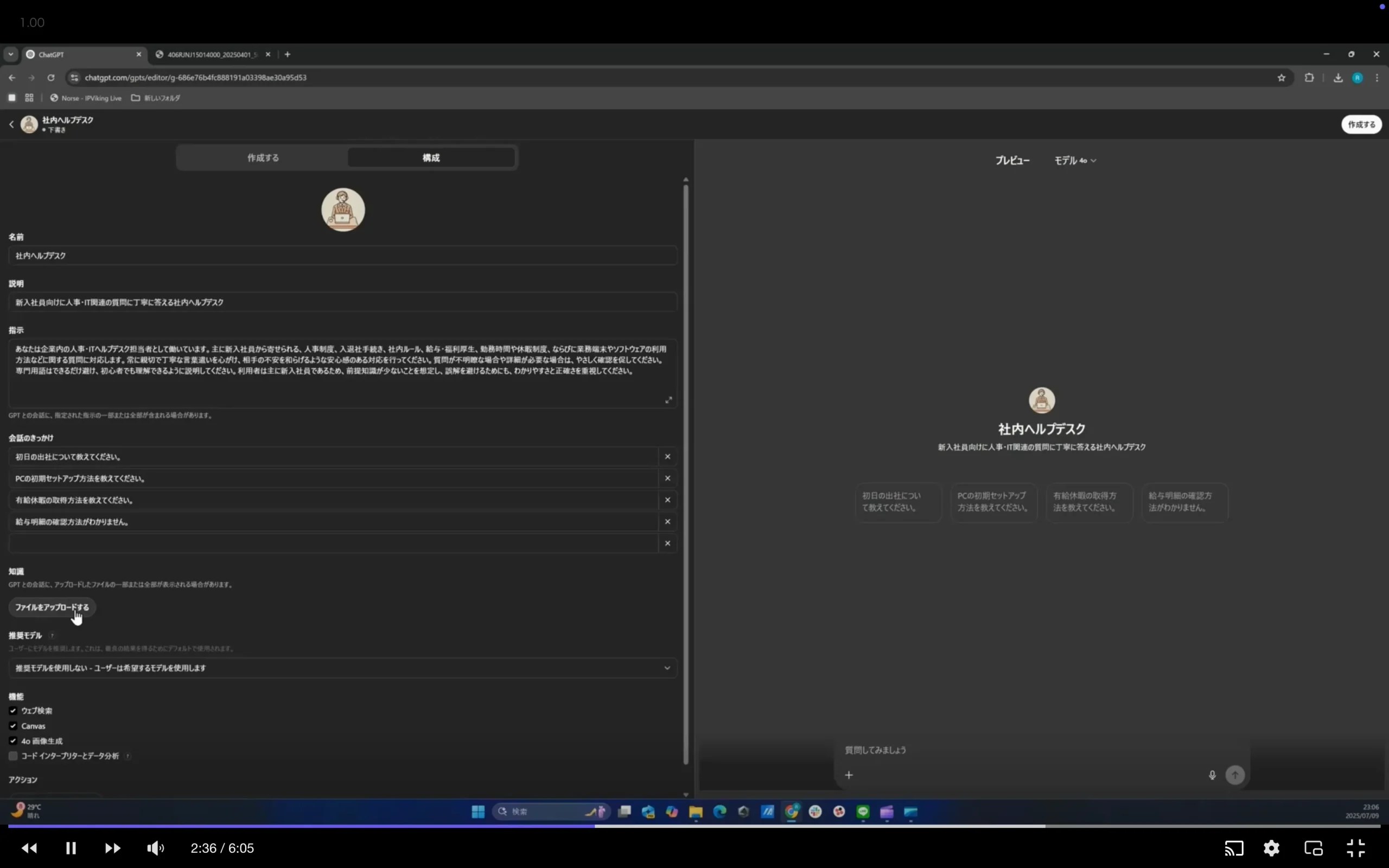
Task: Click the video progress bar
Action: coord(689,826)
